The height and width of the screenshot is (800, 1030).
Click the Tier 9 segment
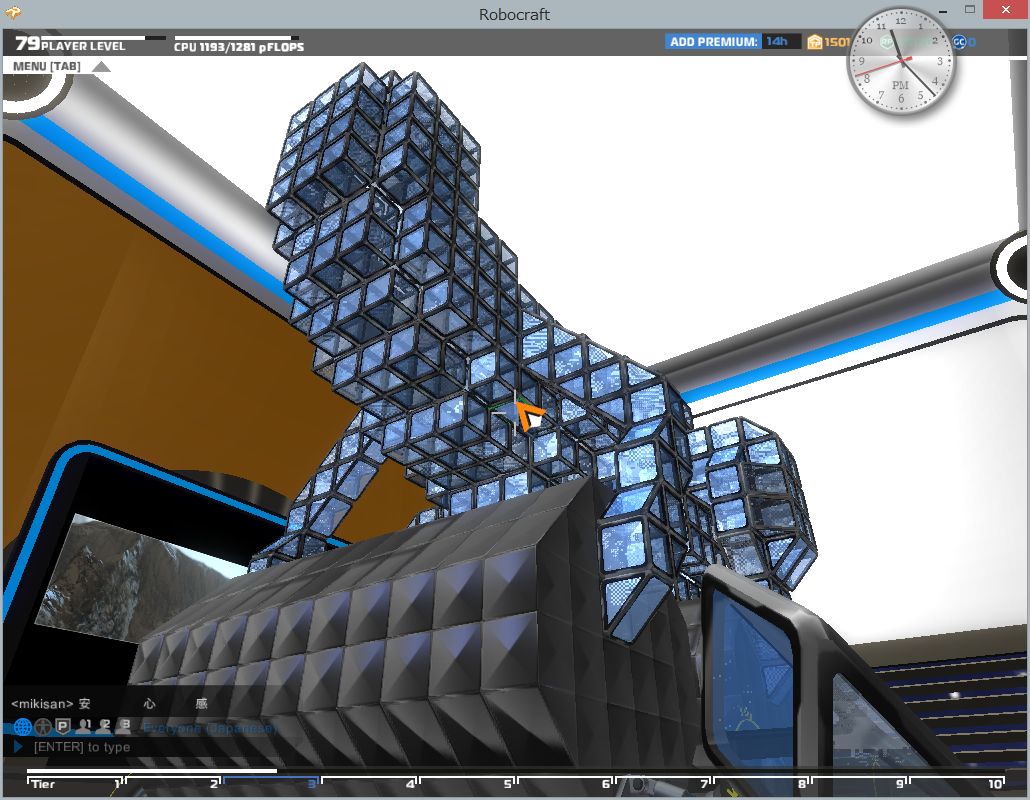tap(860, 783)
